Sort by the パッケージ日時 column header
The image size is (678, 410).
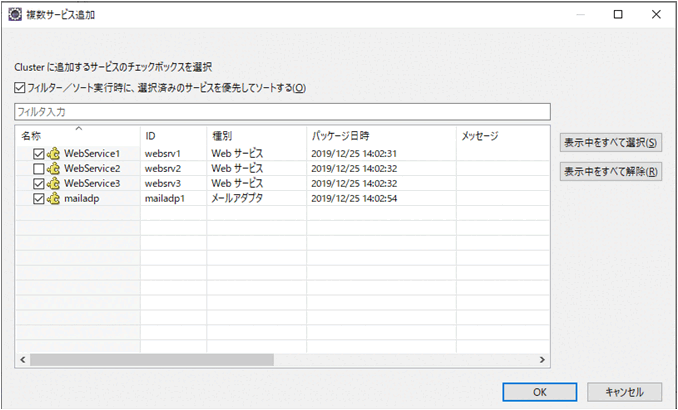click(381, 136)
